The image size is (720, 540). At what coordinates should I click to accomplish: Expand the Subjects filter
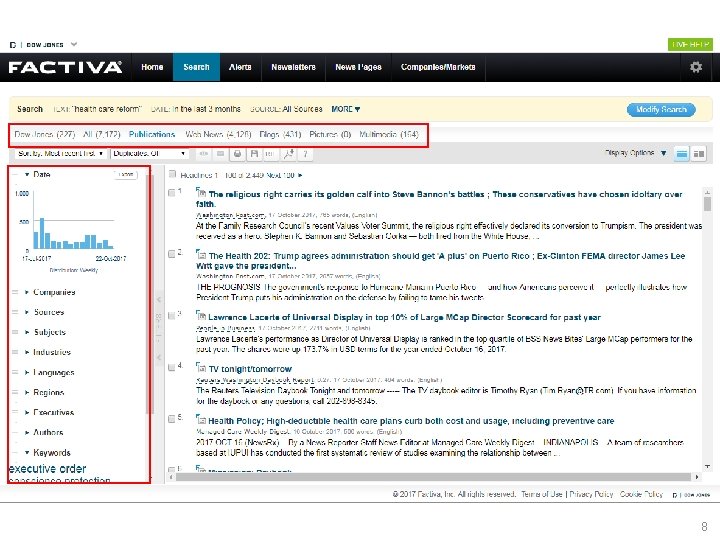click(x=27, y=332)
